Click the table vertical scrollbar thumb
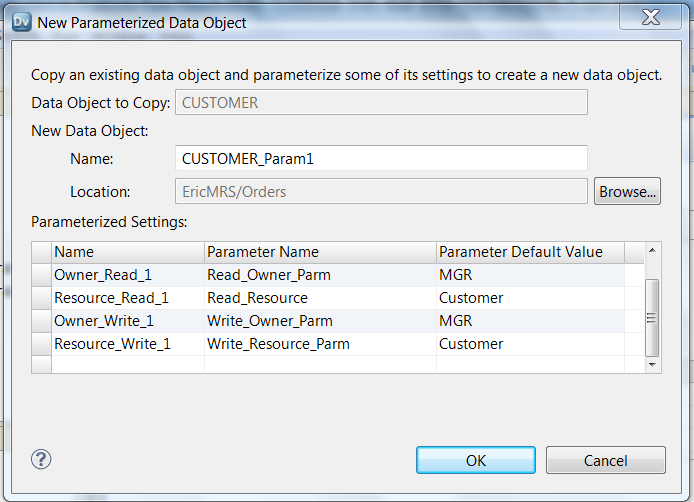The width and height of the screenshot is (694, 502). (x=652, y=317)
